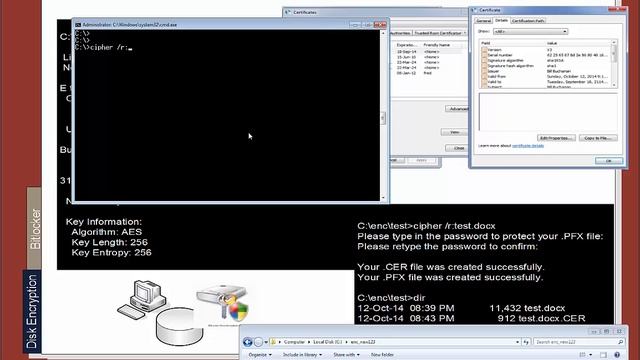Click the cmd.exe title bar icon
Viewport: 640px width, 360px height.
[78, 25]
